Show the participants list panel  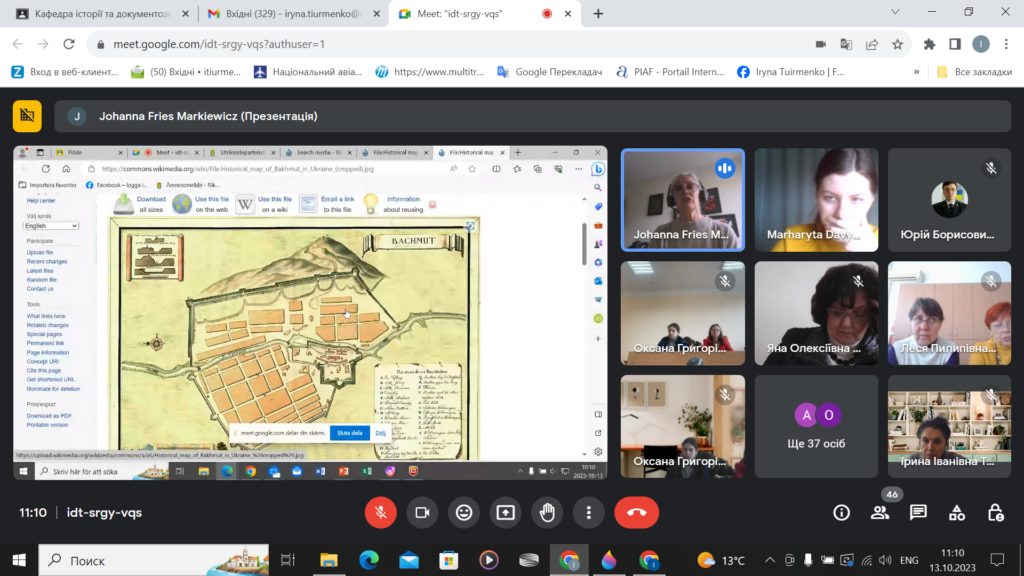(880, 512)
